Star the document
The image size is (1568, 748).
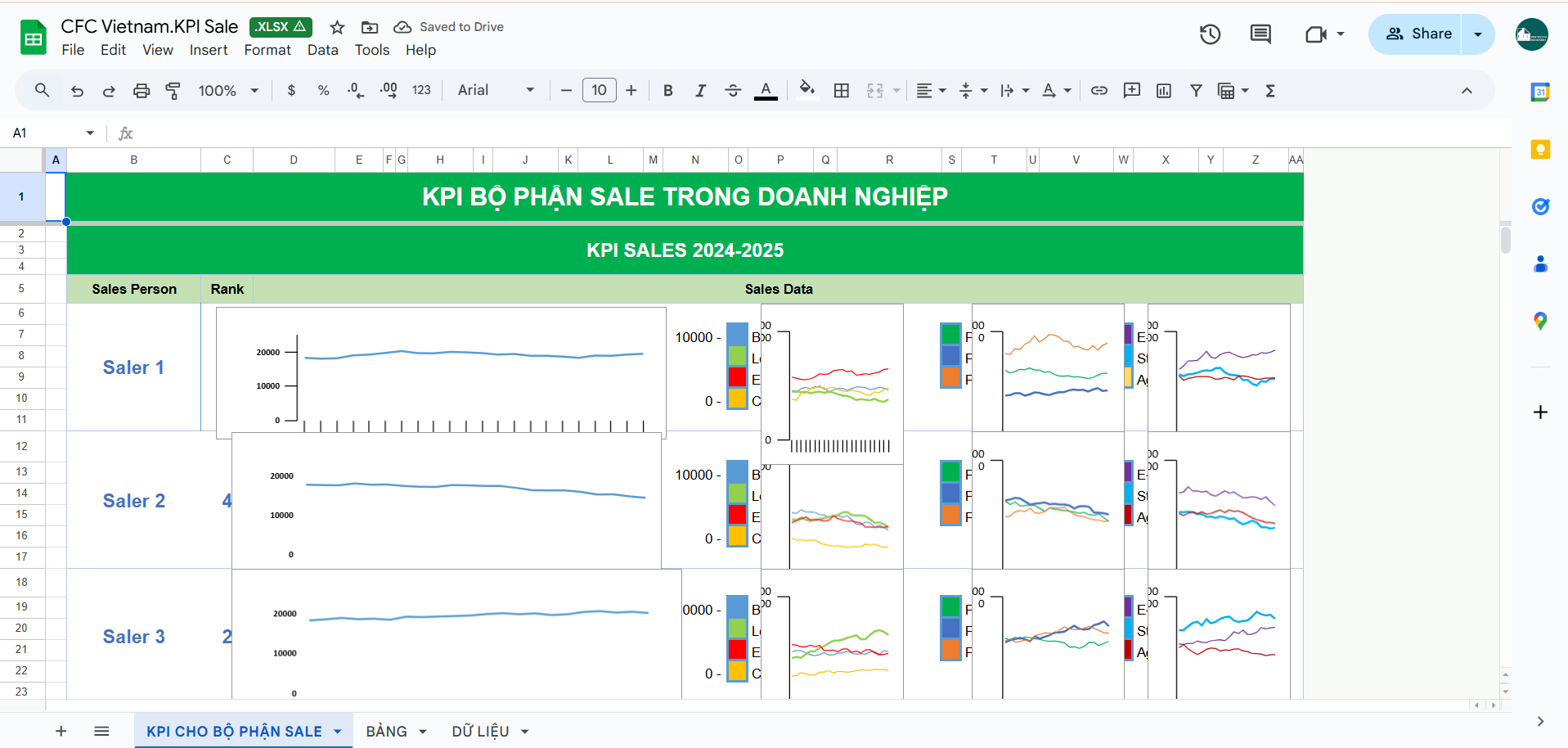pyautogui.click(x=337, y=27)
